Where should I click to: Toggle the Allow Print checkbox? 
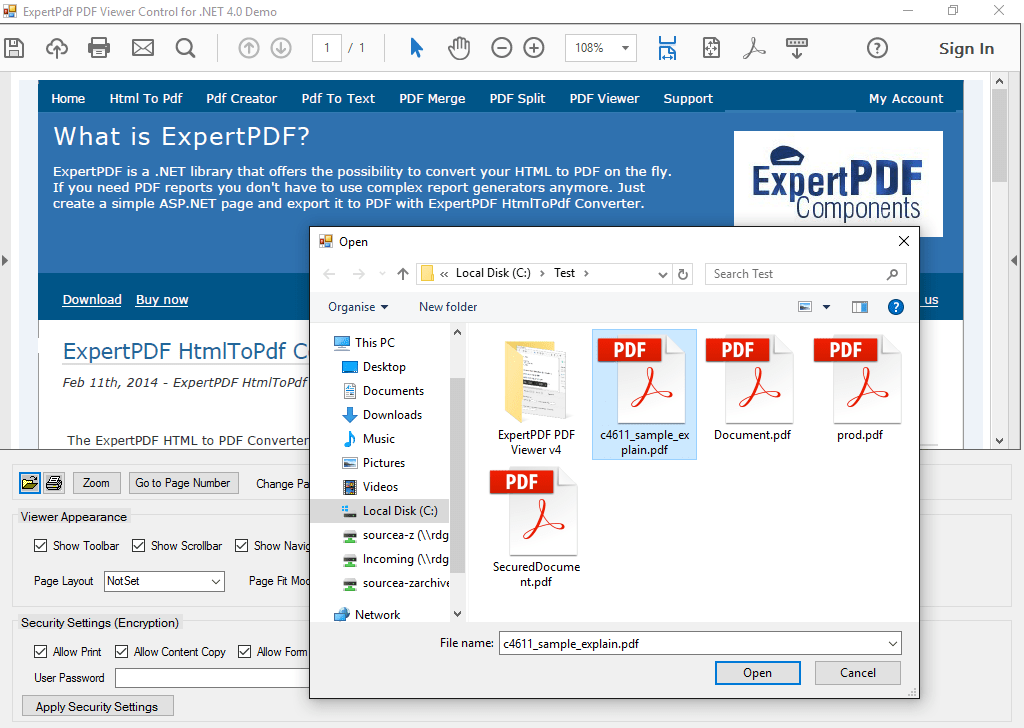click(x=39, y=651)
